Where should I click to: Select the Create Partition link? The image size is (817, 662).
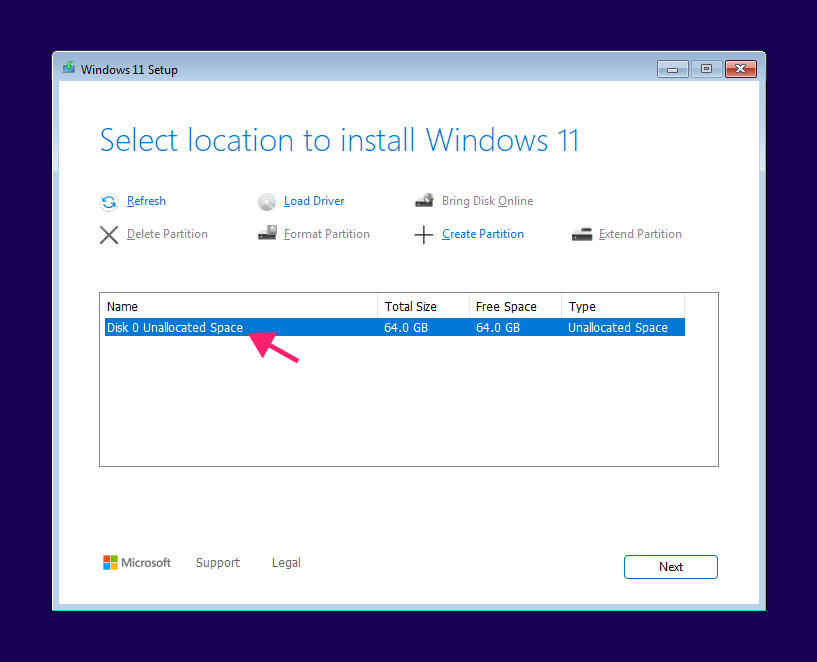[x=483, y=234]
